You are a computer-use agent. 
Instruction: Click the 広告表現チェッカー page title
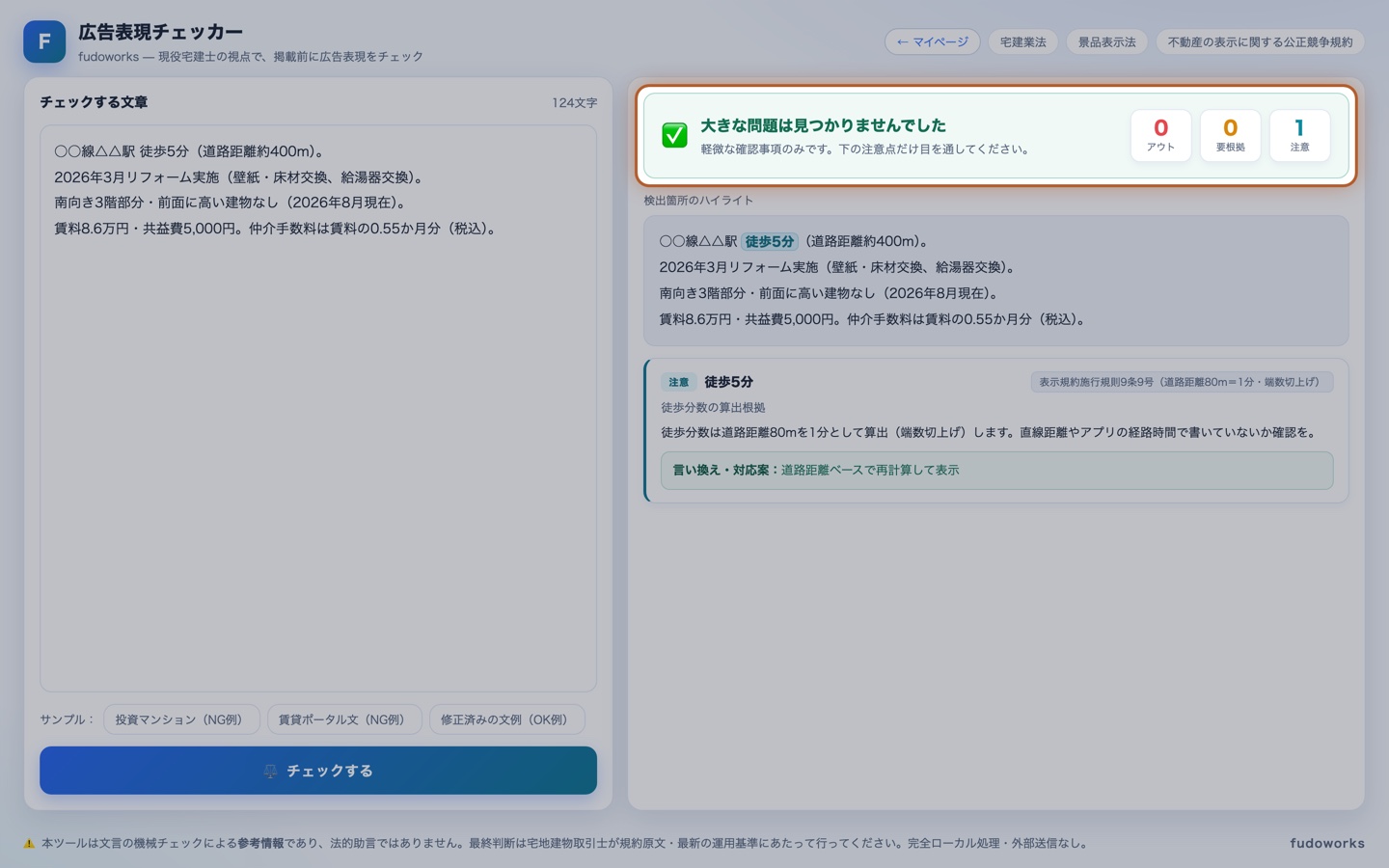(160, 32)
